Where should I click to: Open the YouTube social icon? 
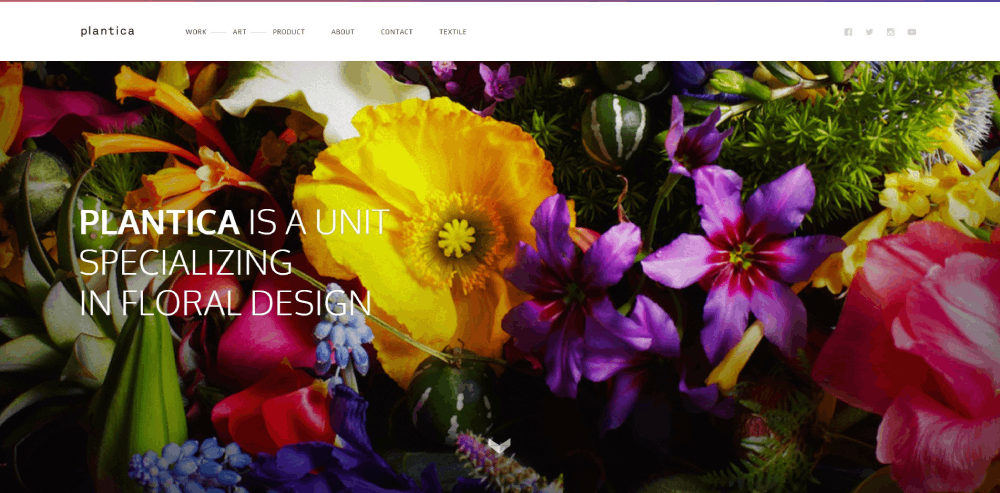[x=911, y=32]
